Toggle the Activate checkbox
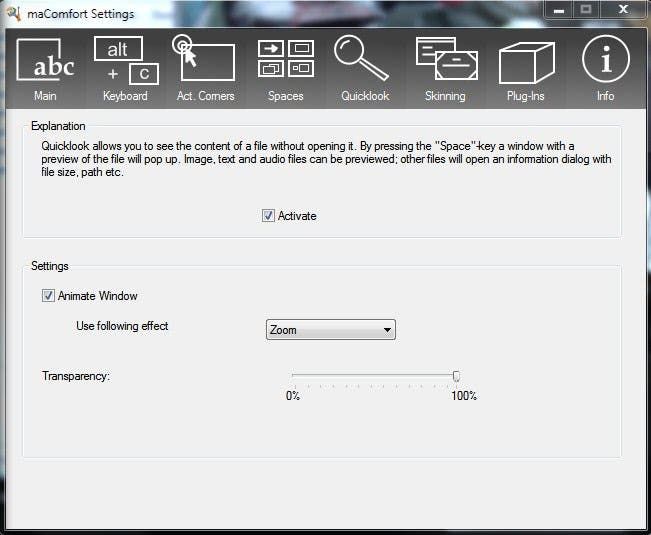Screen dimensions: 651x535 pyautogui.click(x=268, y=216)
